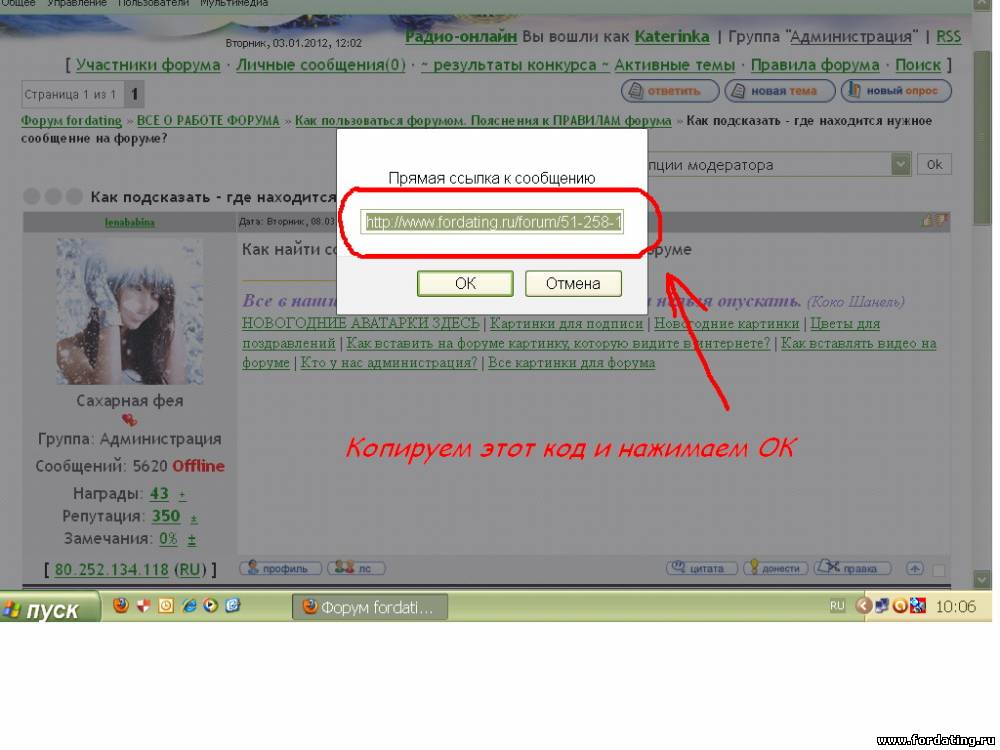Viewport: 1000px width, 750px height.
Task: Open the reputation value 350 link
Action: pos(166,516)
